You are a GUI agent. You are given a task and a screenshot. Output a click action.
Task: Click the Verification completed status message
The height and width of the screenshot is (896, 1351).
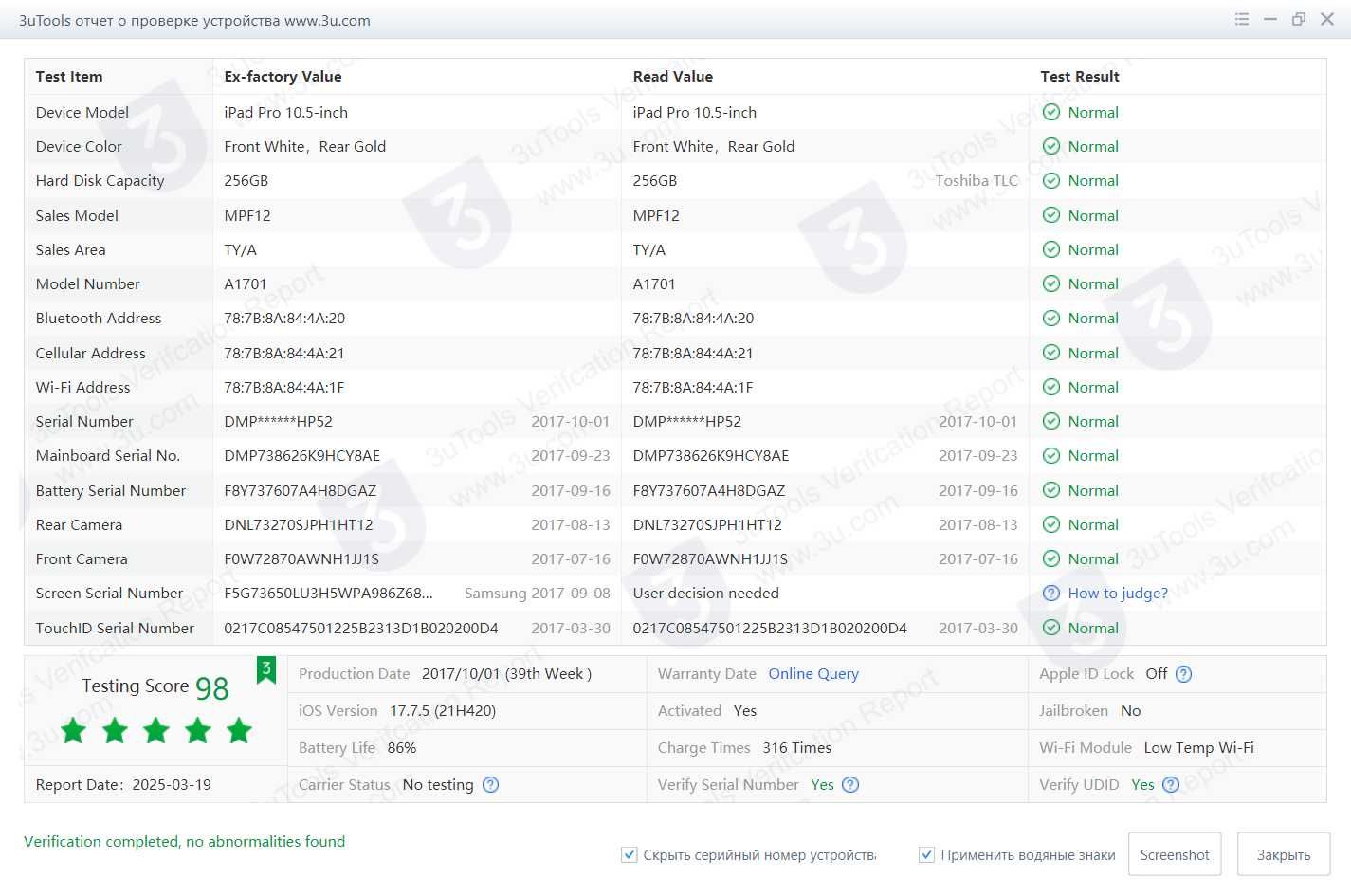184,841
